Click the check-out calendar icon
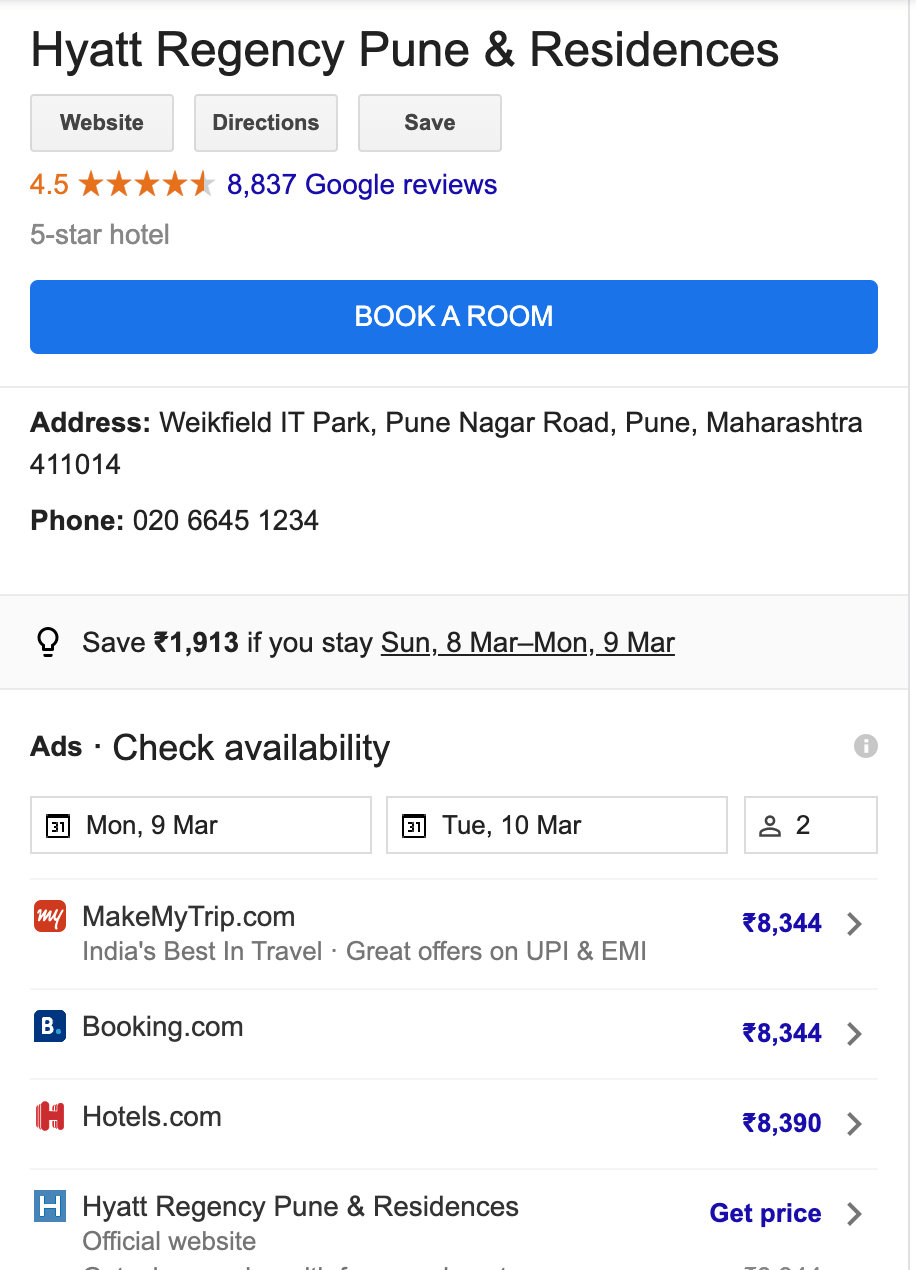This screenshot has height=1270, width=916. pyautogui.click(x=414, y=826)
